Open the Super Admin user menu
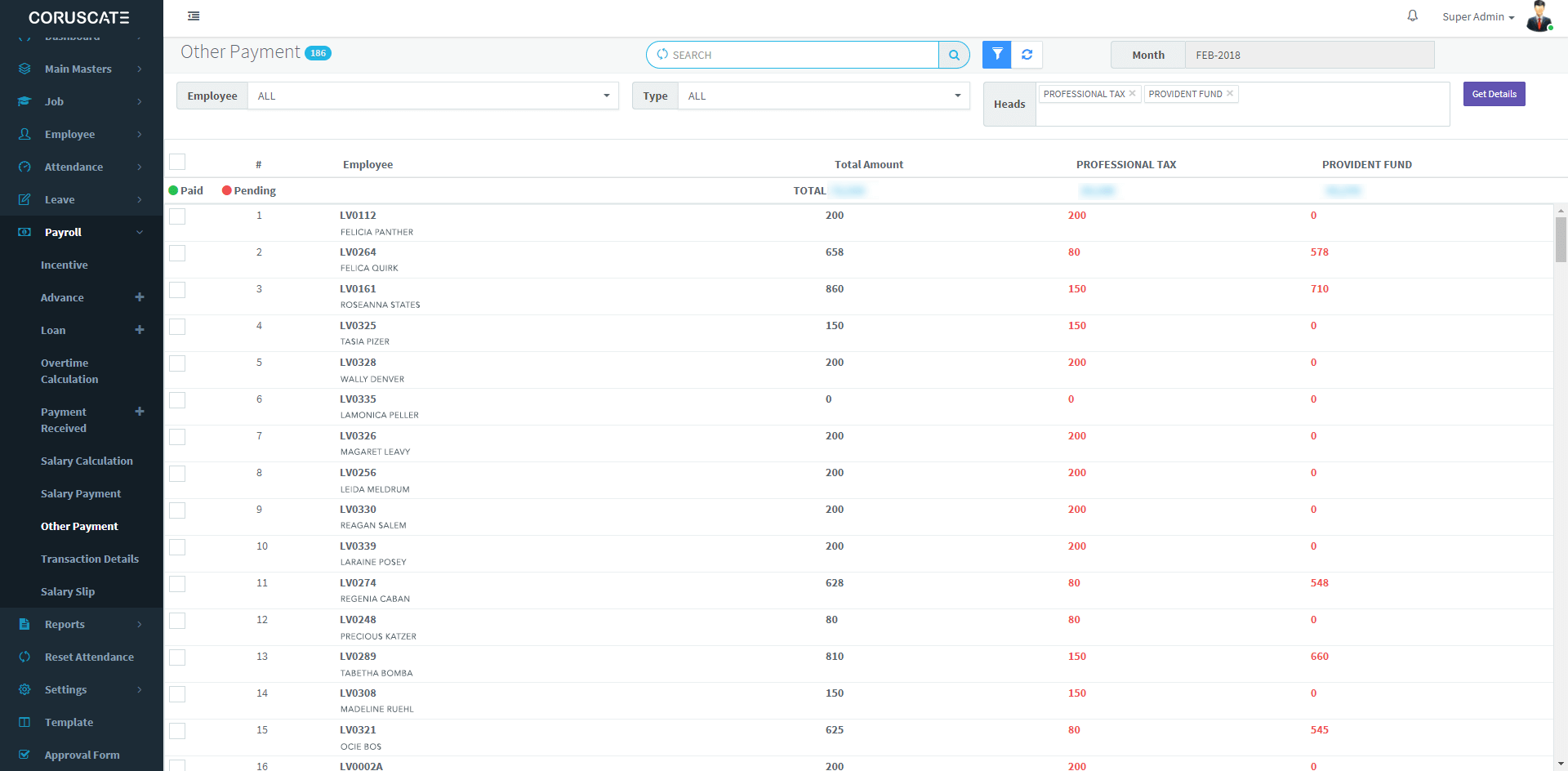The image size is (1568, 771). pyautogui.click(x=1477, y=17)
